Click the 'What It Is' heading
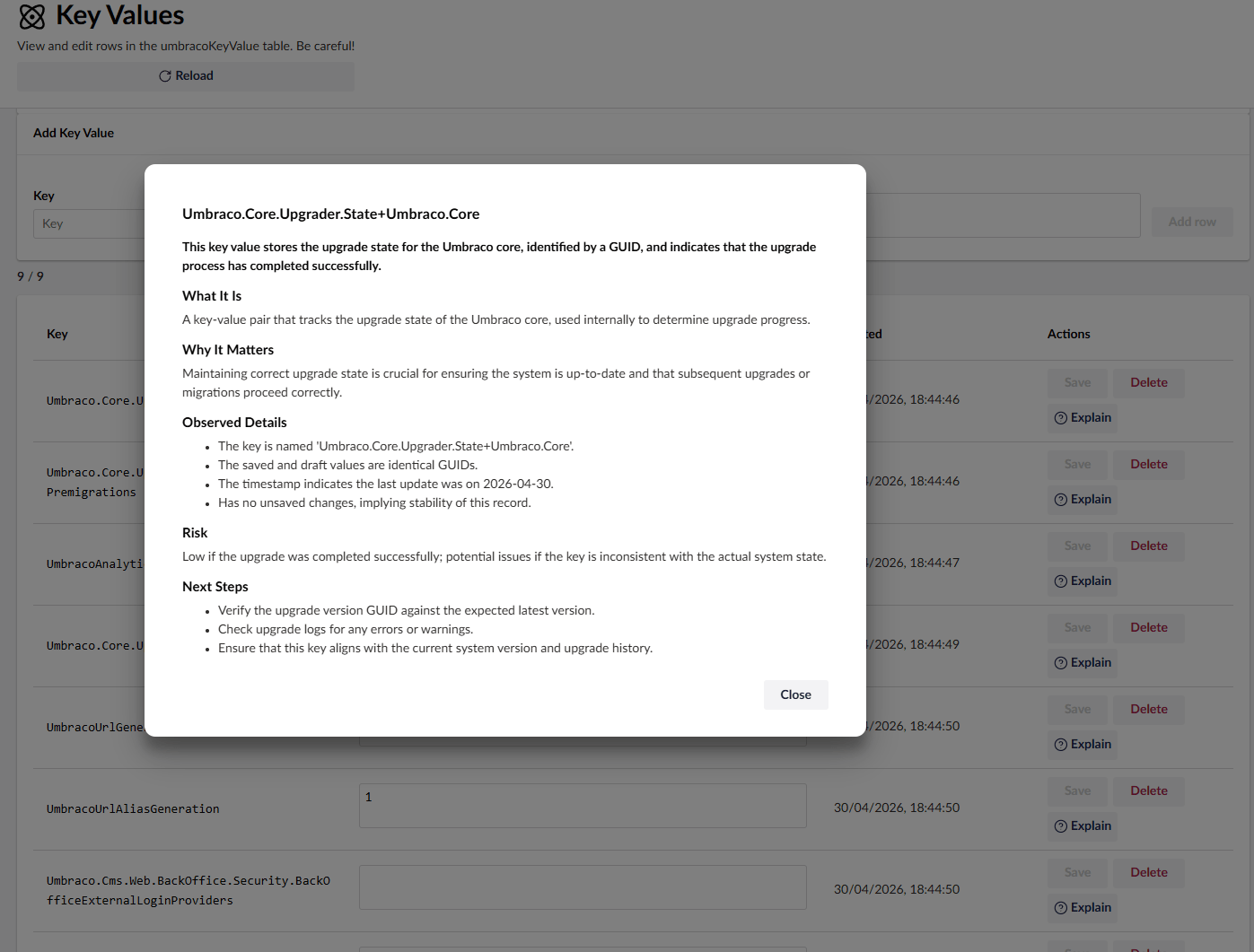 212,296
